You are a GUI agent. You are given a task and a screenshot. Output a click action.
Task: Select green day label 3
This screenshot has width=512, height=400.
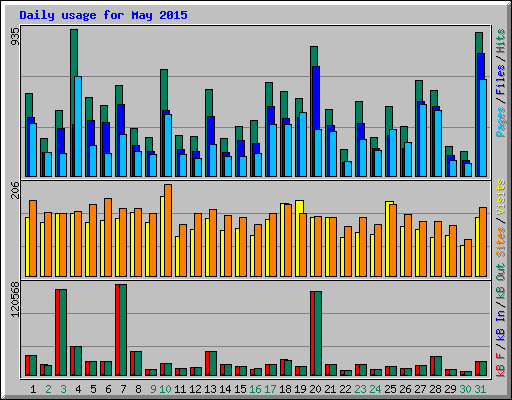coord(63,389)
